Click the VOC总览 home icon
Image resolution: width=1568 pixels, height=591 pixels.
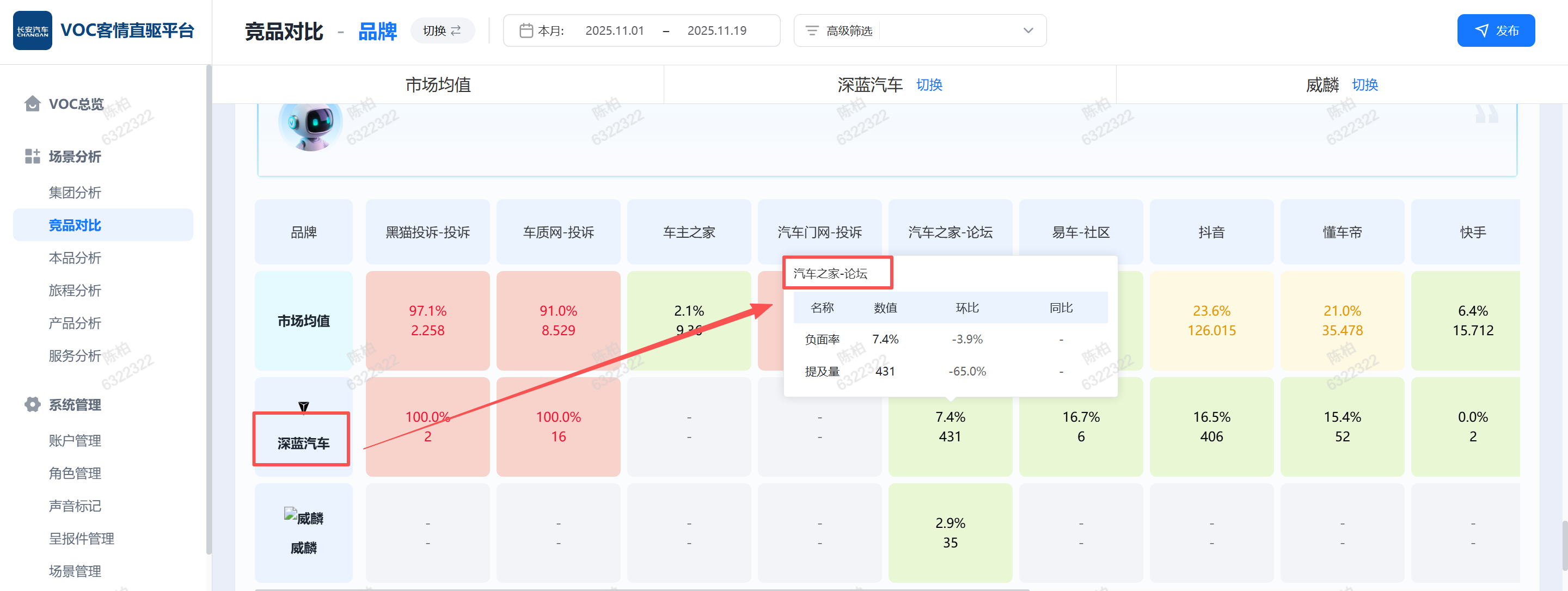pyautogui.click(x=32, y=104)
